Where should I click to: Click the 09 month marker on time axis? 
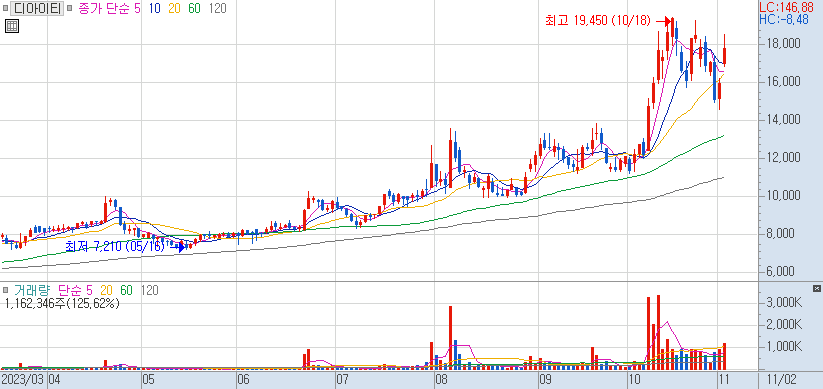coord(546,379)
